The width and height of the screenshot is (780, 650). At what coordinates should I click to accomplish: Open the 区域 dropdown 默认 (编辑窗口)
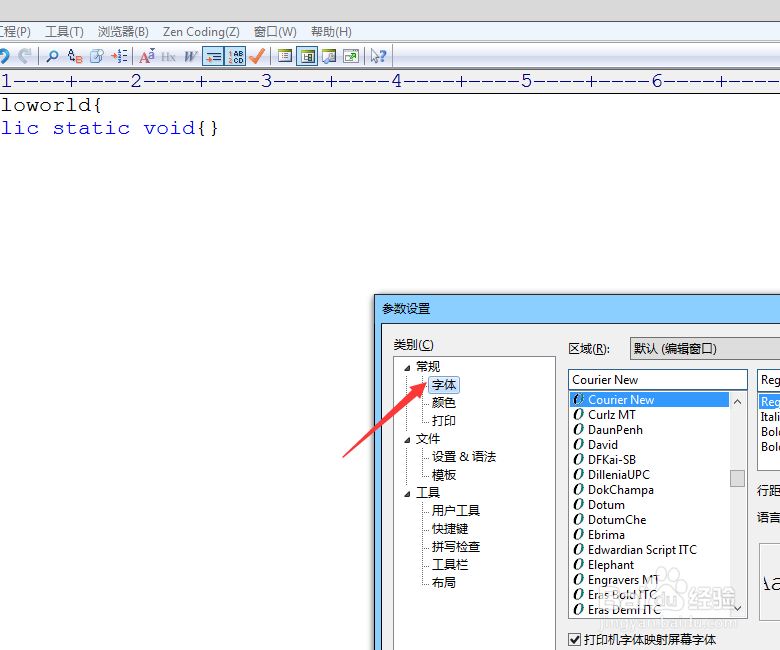(704, 349)
